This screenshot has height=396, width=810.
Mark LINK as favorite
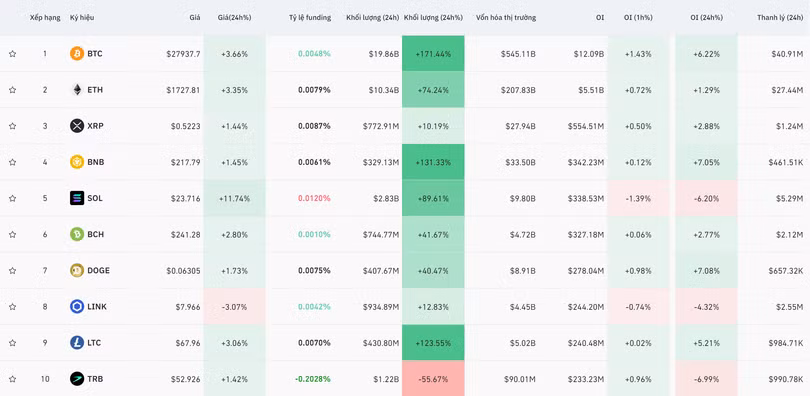click(x=12, y=307)
